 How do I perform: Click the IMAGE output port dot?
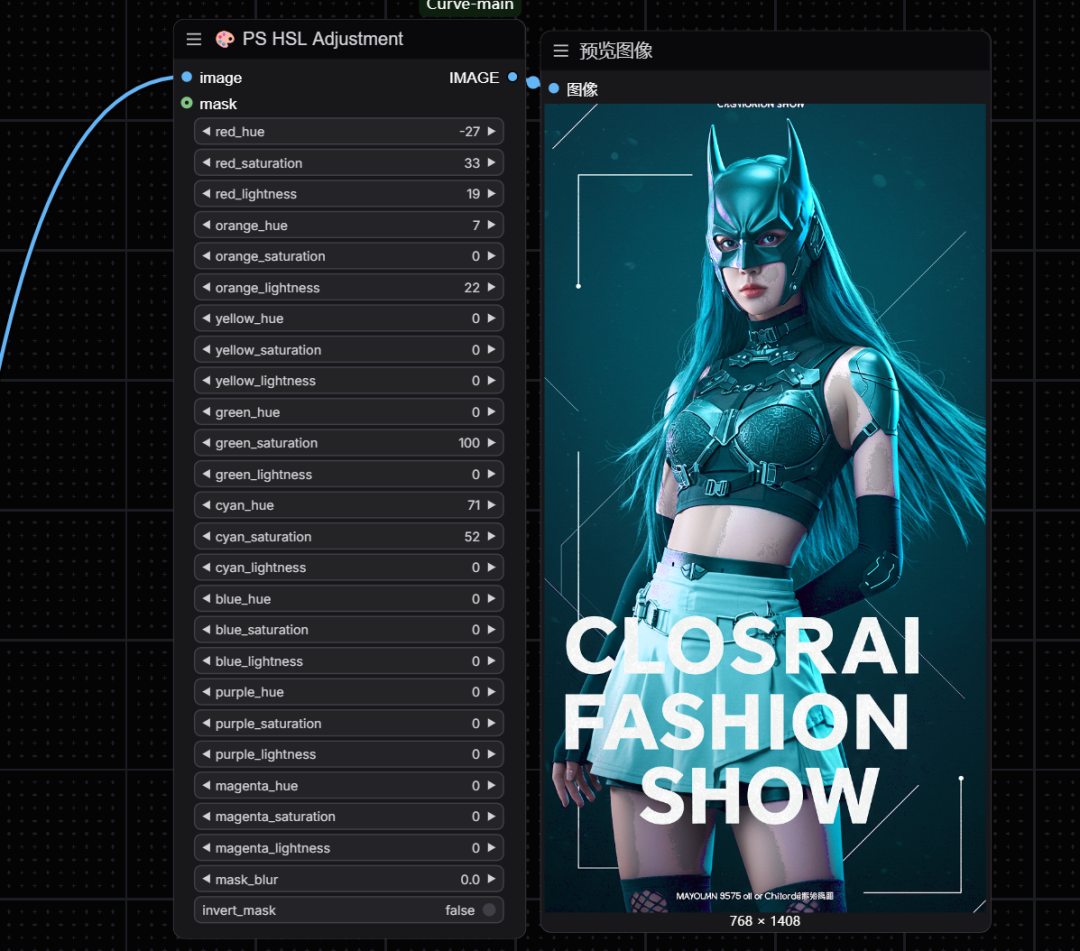click(x=512, y=77)
